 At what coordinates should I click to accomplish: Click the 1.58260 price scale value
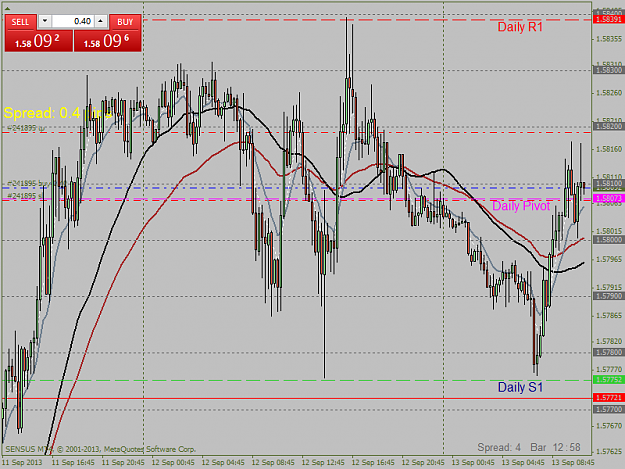pos(609,93)
